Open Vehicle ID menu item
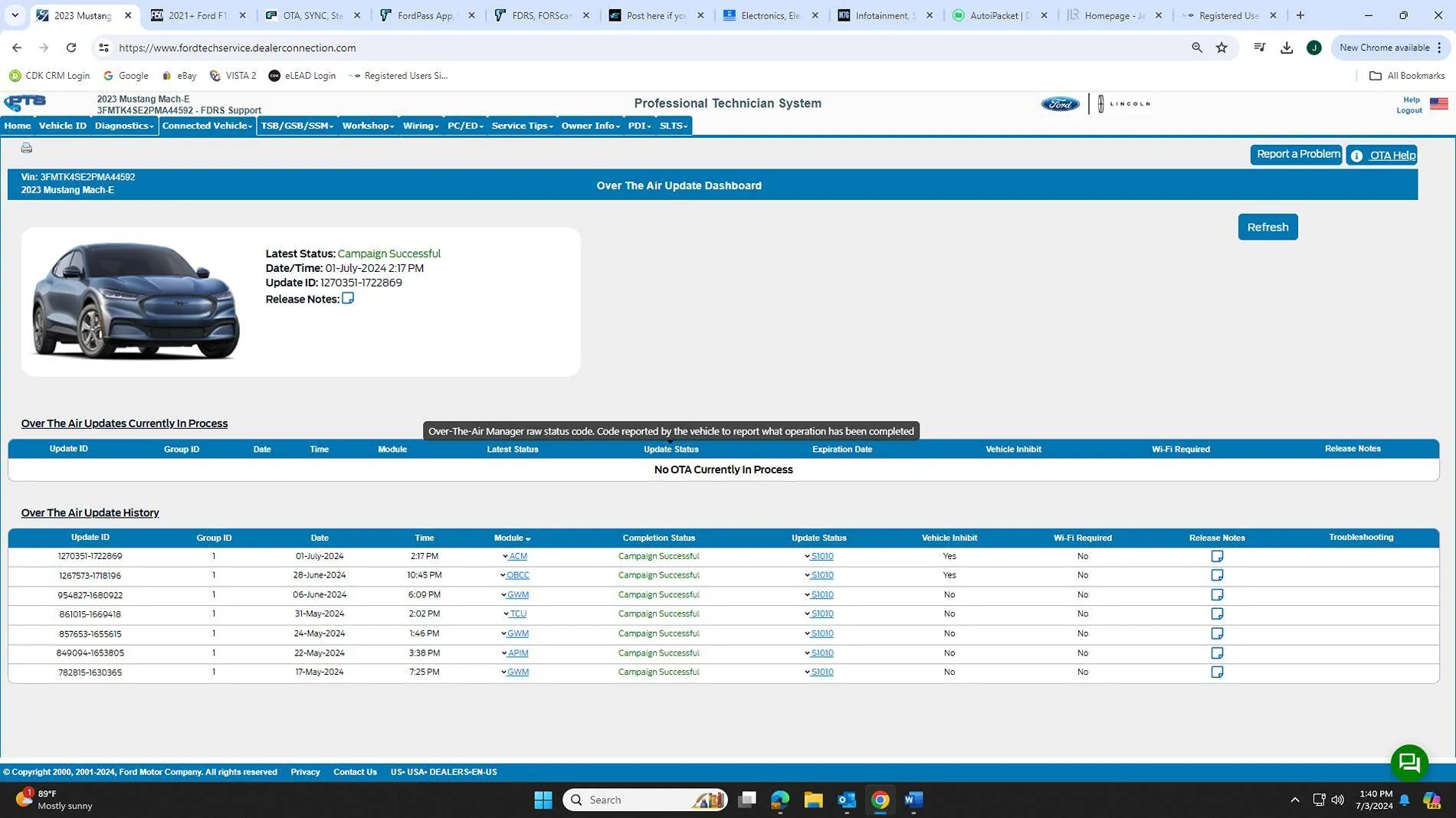1456x818 pixels. pos(63,126)
